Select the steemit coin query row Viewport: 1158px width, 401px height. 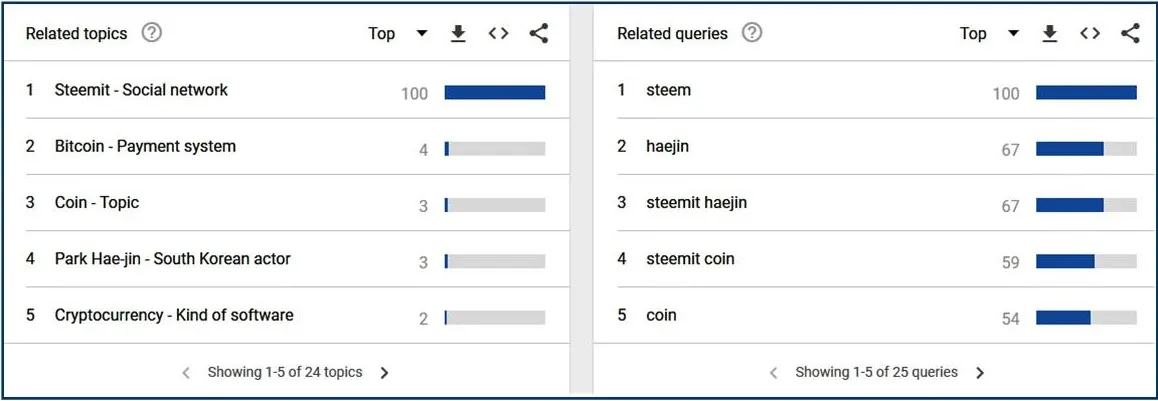point(877,259)
